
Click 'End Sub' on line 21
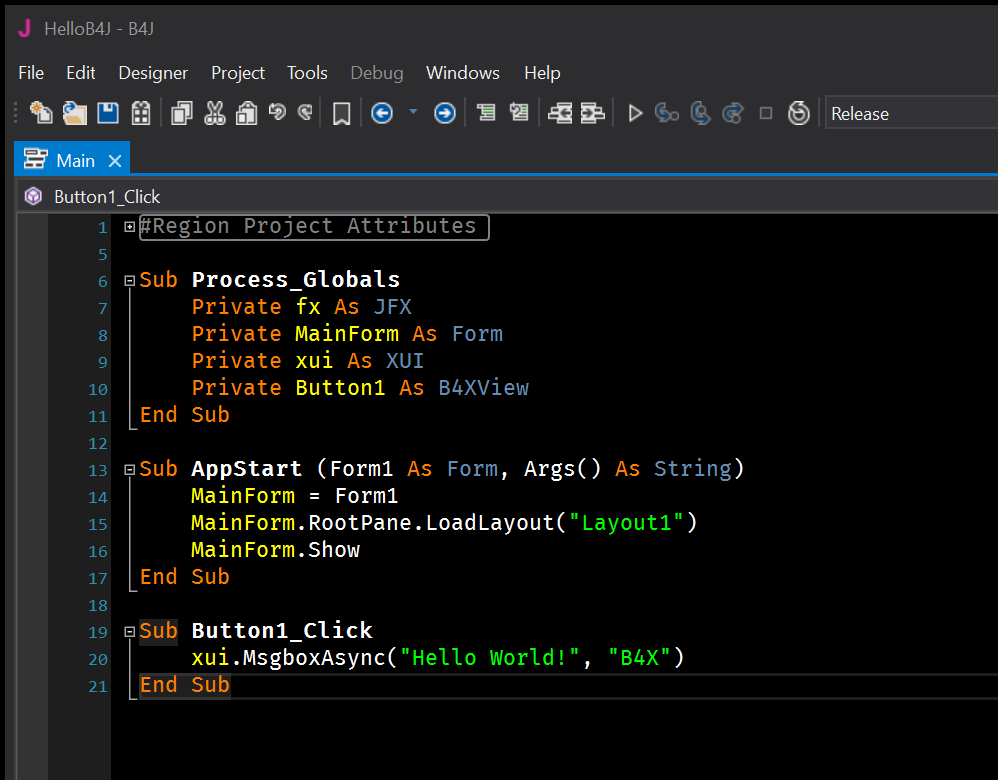click(185, 685)
